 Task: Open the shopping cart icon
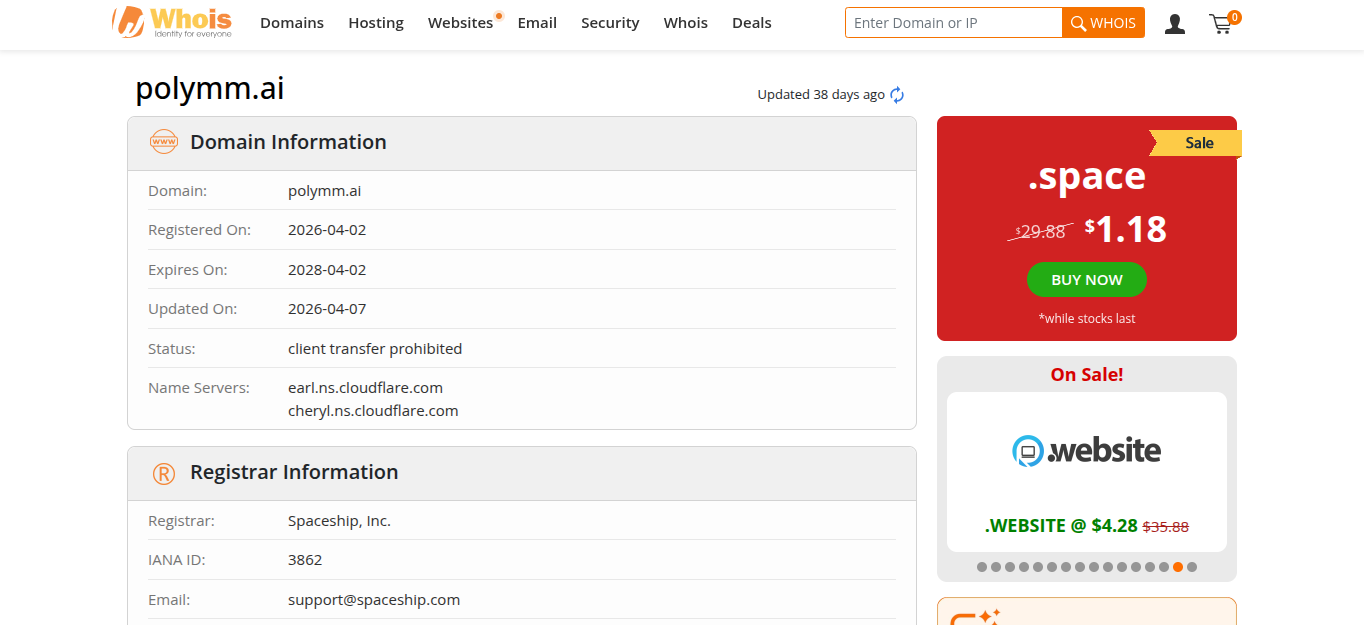click(x=1222, y=23)
